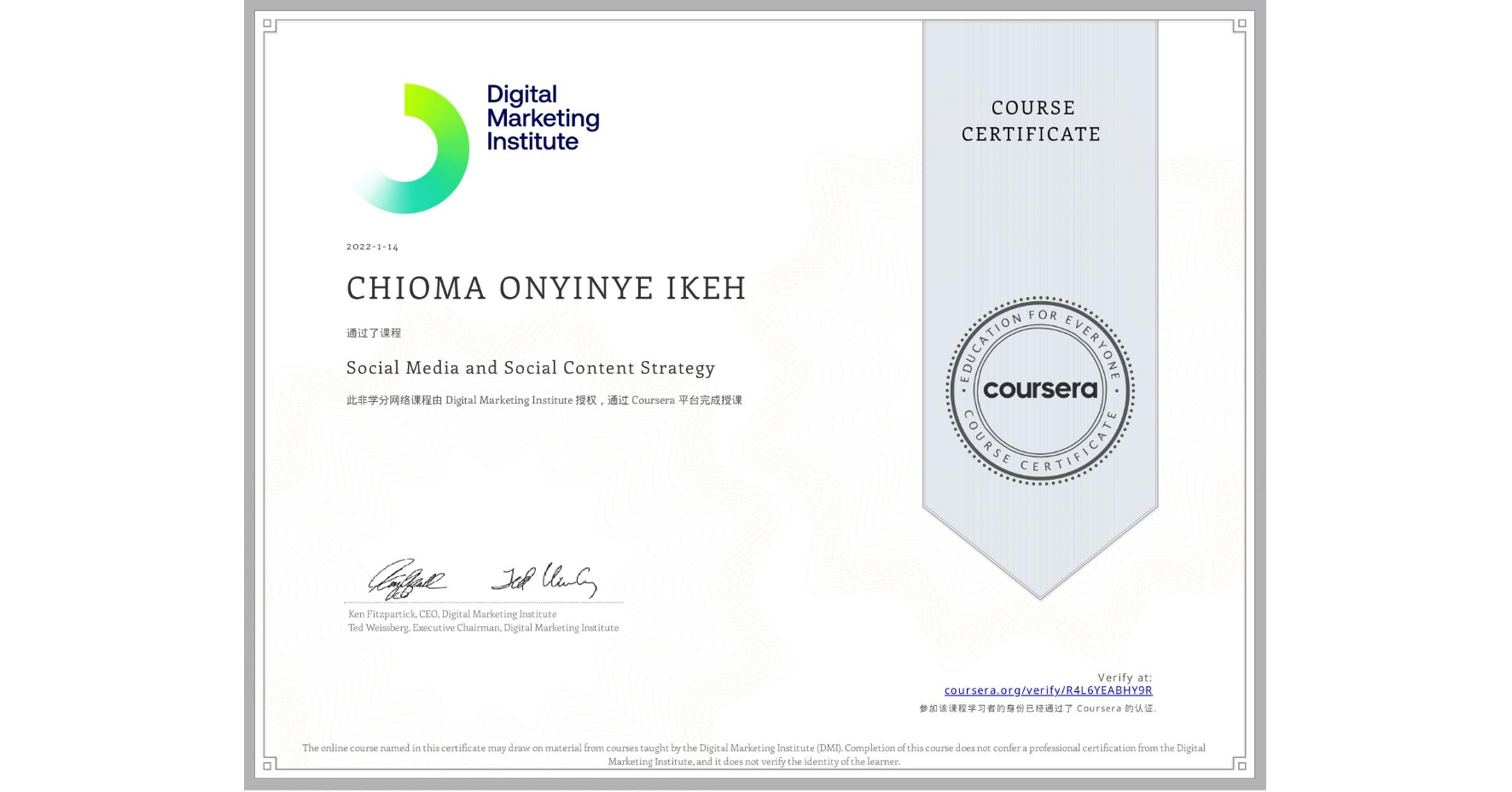This screenshot has width=1512, height=792.
Task: Select the COURSE CERTIFICATE heading
Action: [1032, 121]
